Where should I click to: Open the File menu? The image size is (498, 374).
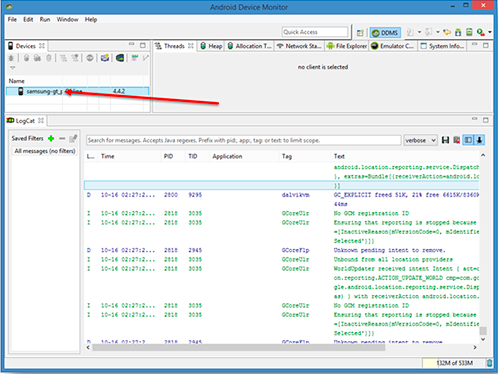coord(12,19)
